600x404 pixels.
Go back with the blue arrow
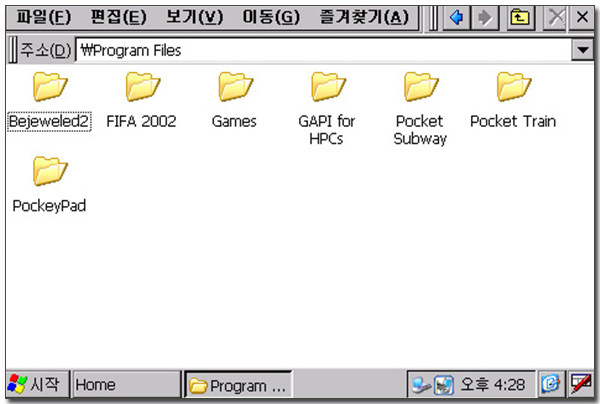pos(457,17)
